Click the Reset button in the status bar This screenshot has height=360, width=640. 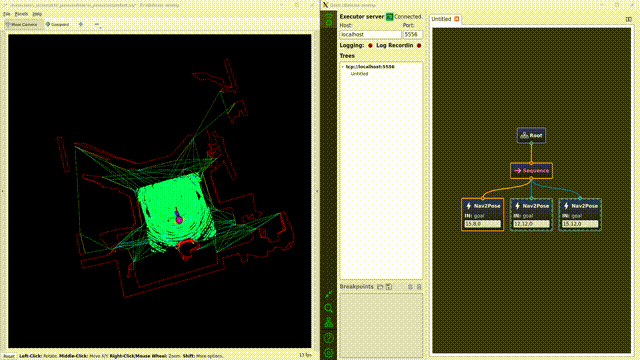9,356
